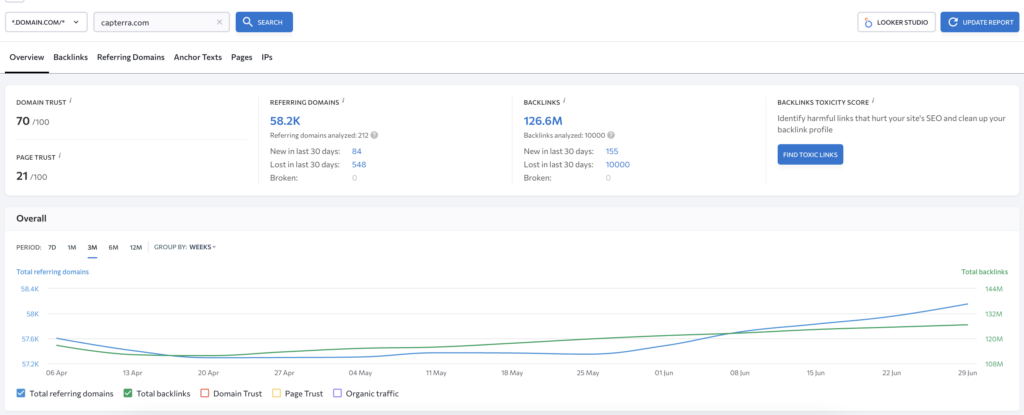
Task: Toggle Total referring domains checkbox
Action: [x=21, y=393]
